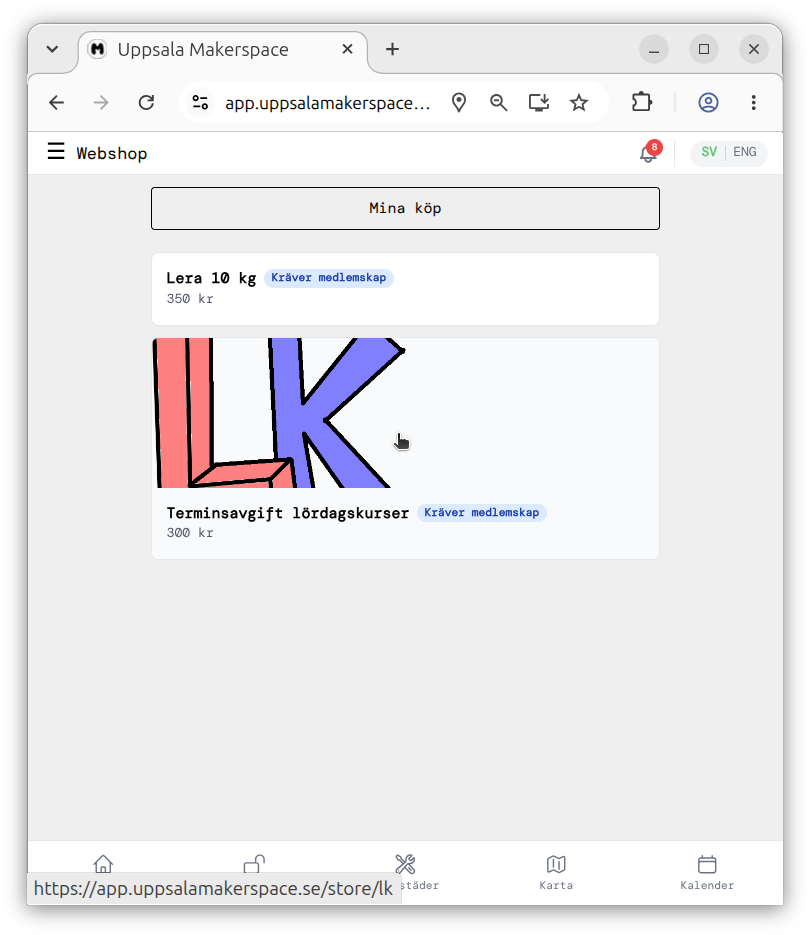
Task: Open the Chrome three-dot menu
Action: tap(753, 103)
